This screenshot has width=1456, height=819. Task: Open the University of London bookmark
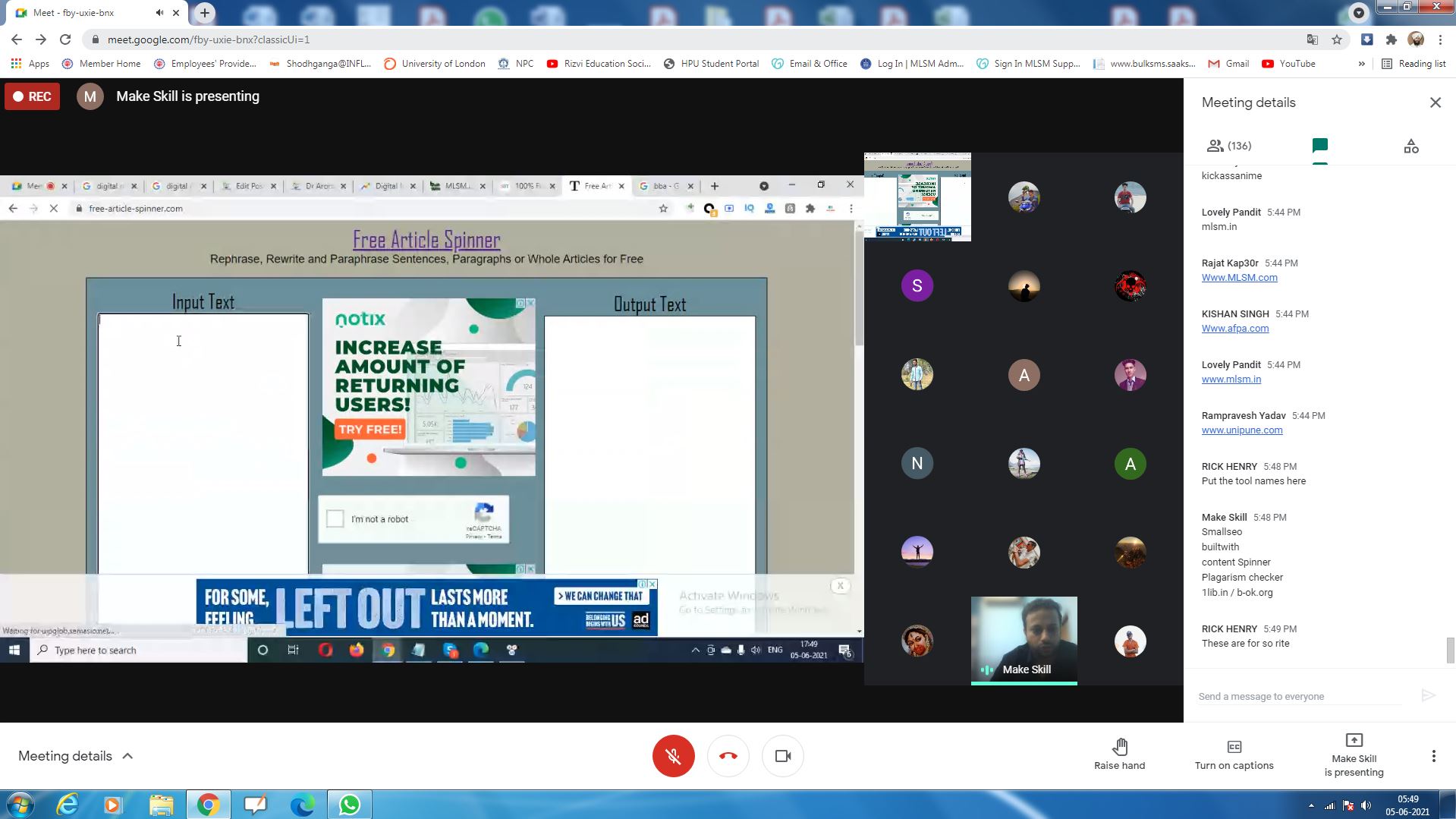[x=435, y=64]
